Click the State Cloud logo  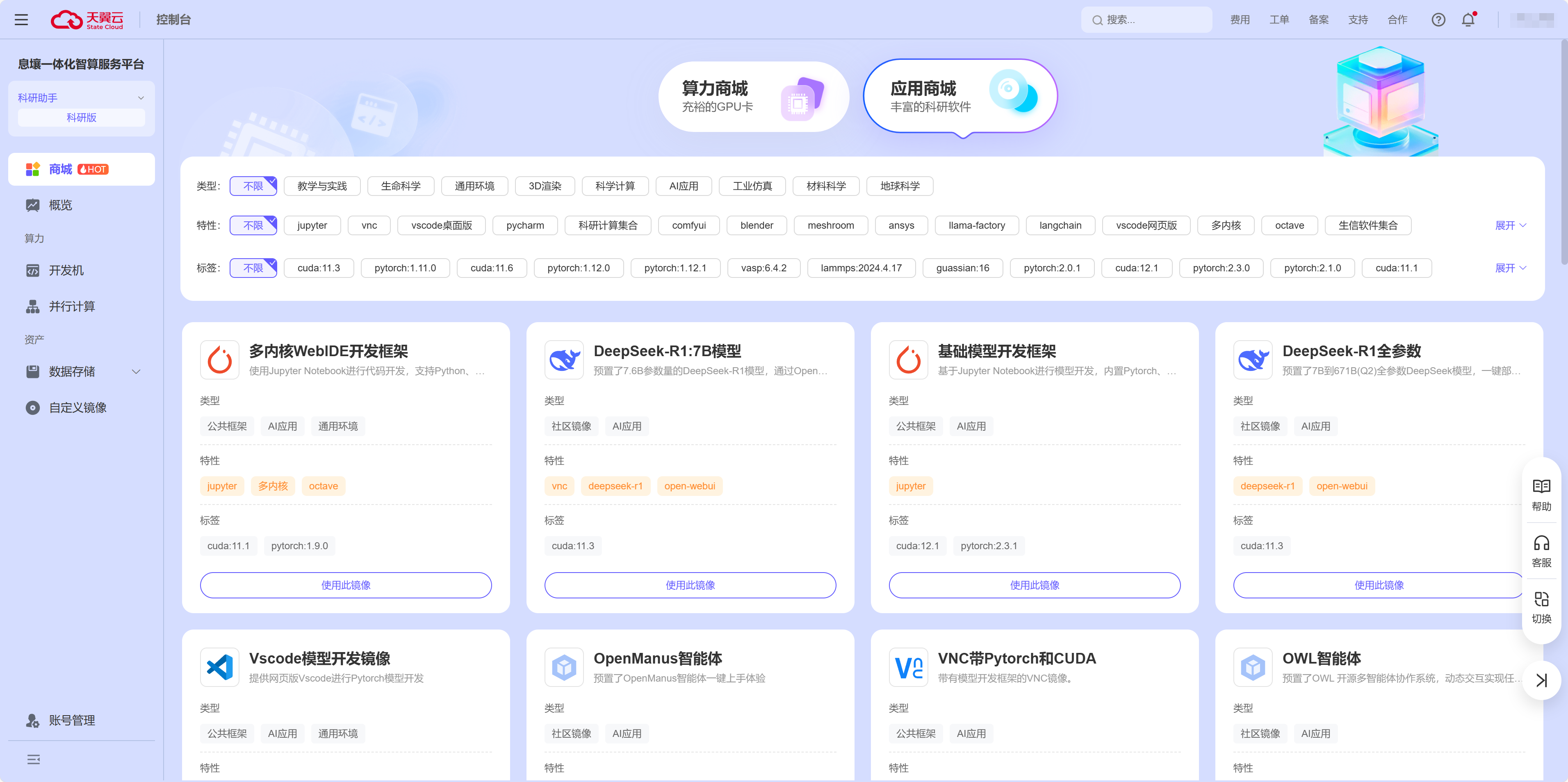[87, 20]
